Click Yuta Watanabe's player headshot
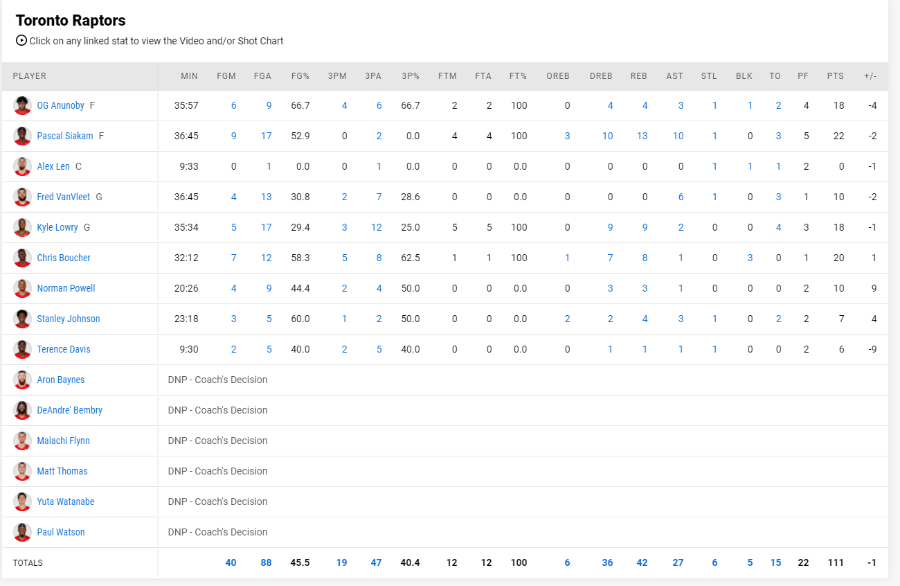 (x=22, y=501)
